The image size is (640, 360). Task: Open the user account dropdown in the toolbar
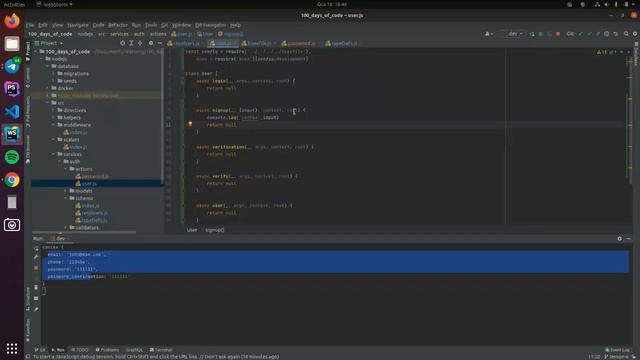click(489, 34)
